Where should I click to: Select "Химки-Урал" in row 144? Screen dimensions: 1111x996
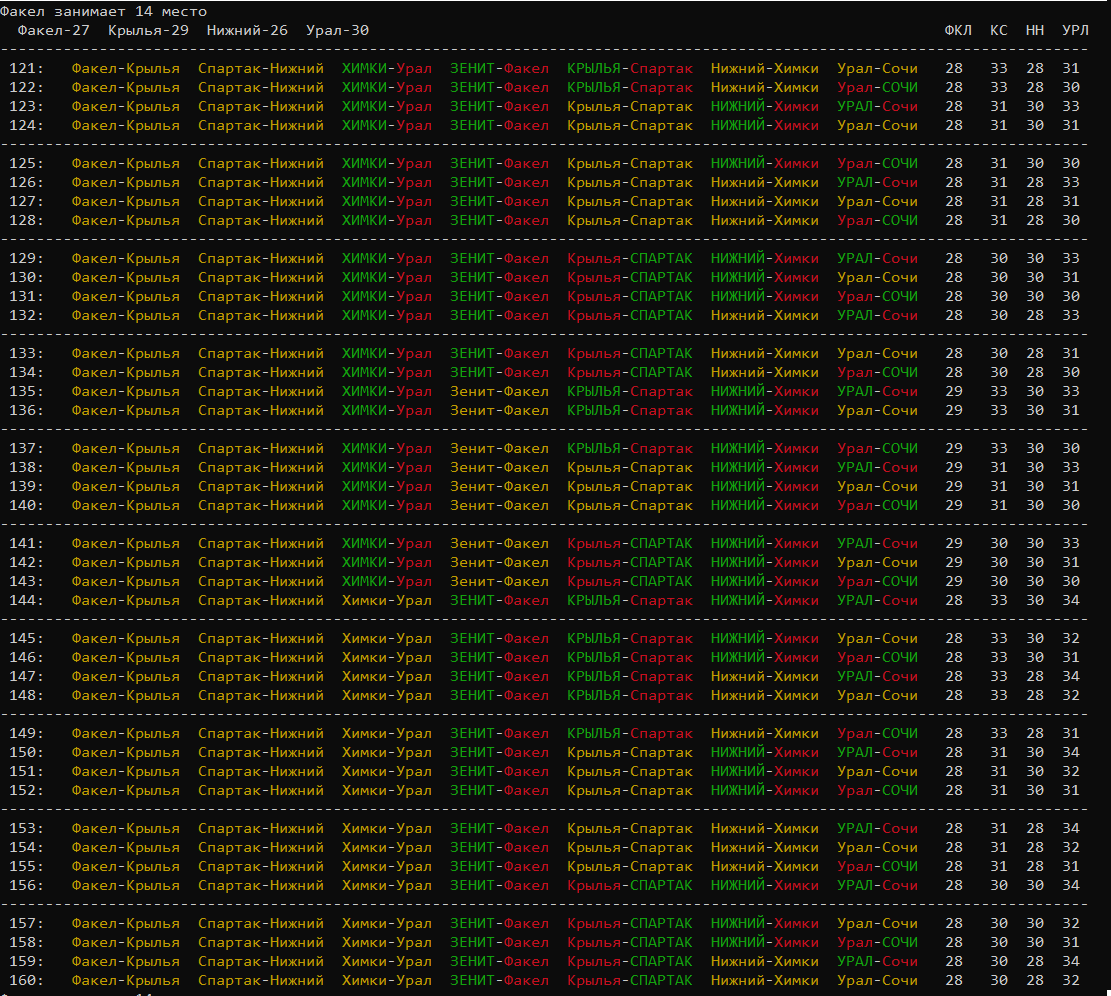(387, 601)
